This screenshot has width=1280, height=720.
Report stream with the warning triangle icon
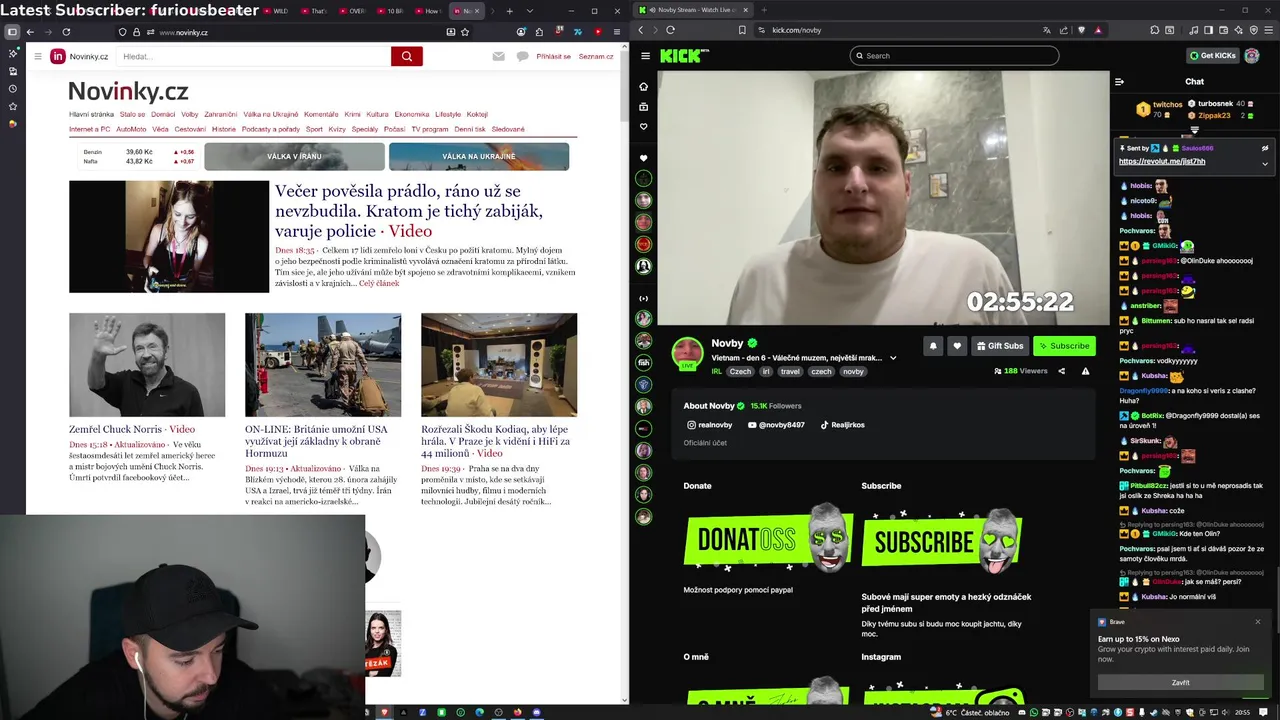pyautogui.click(x=1085, y=371)
